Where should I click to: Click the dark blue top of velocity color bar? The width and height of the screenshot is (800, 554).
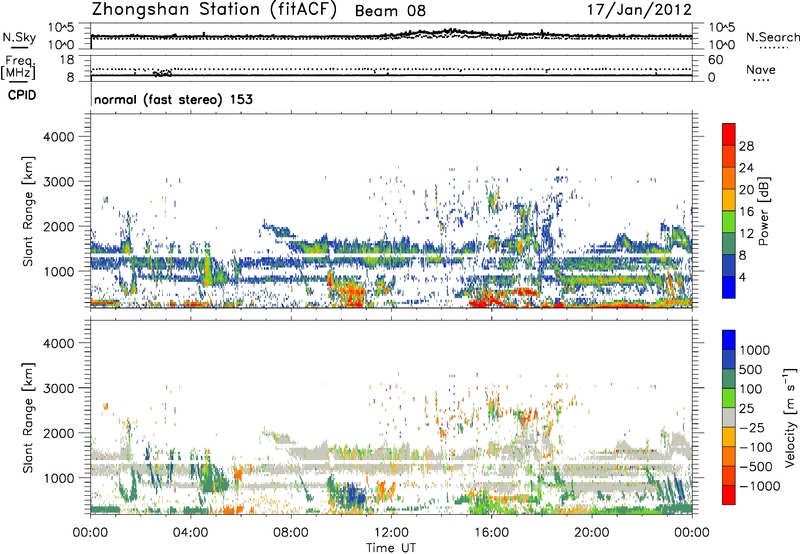click(x=729, y=340)
